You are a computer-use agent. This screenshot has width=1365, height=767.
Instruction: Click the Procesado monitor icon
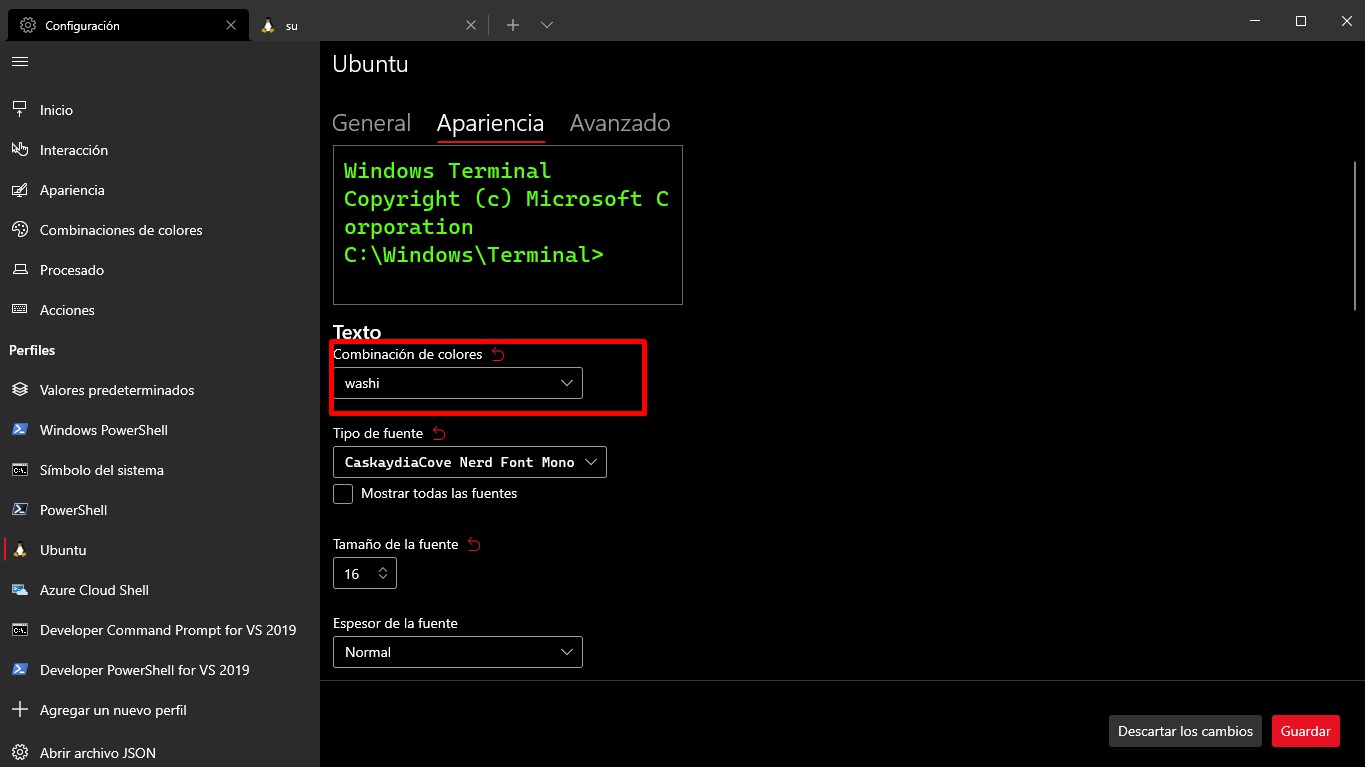[20, 270]
